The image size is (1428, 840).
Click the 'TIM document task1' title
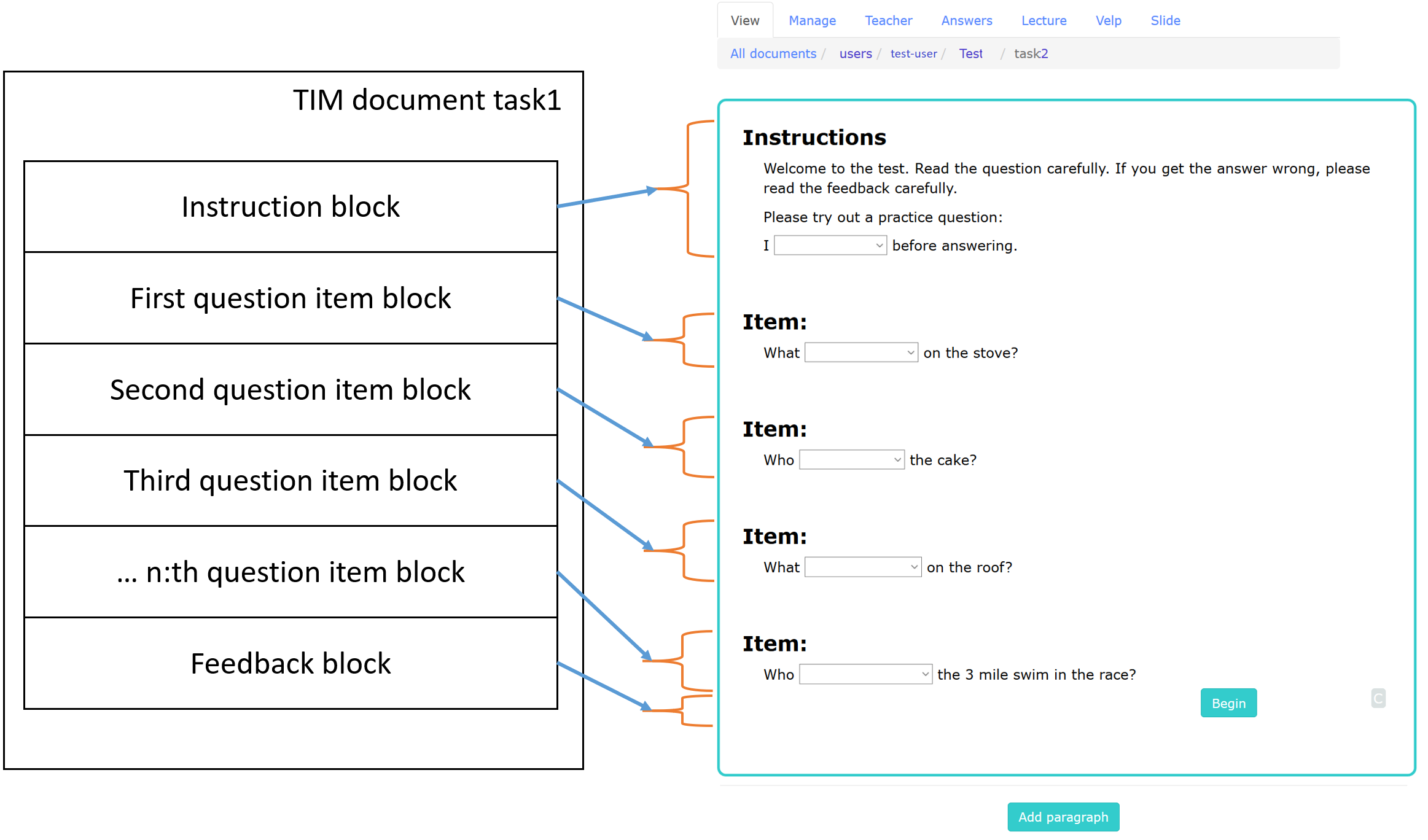coord(427,100)
